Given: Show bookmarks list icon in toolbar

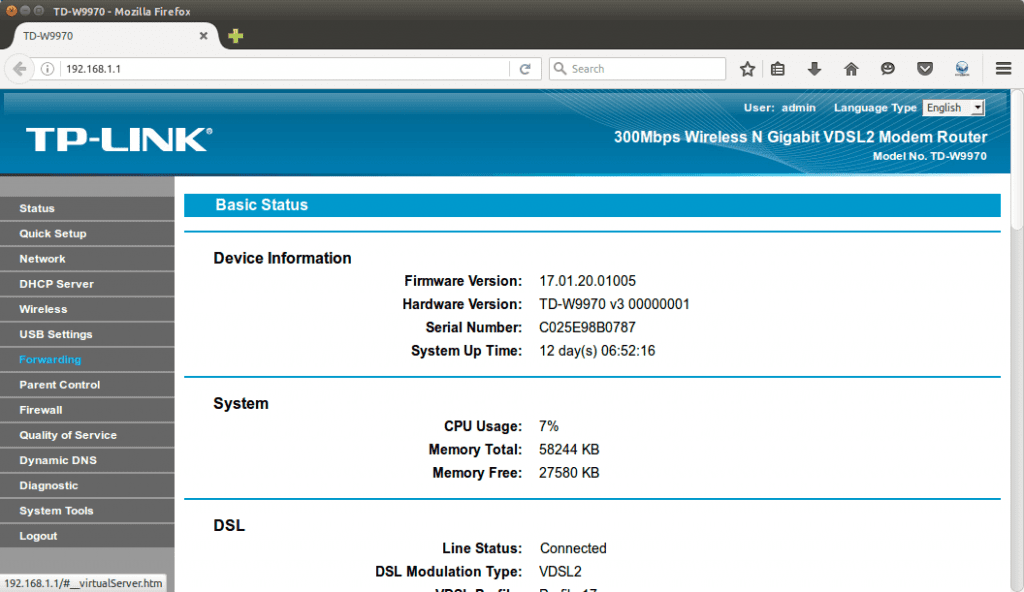Looking at the screenshot, I should 778,69.
